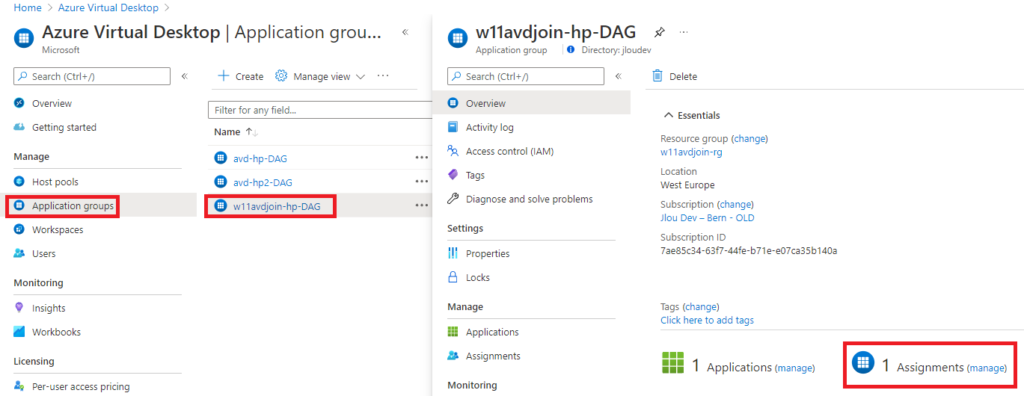Viewport: 1024px width, 396px height.
Task: Collapse the Essentials section
Action: point(692,116)
